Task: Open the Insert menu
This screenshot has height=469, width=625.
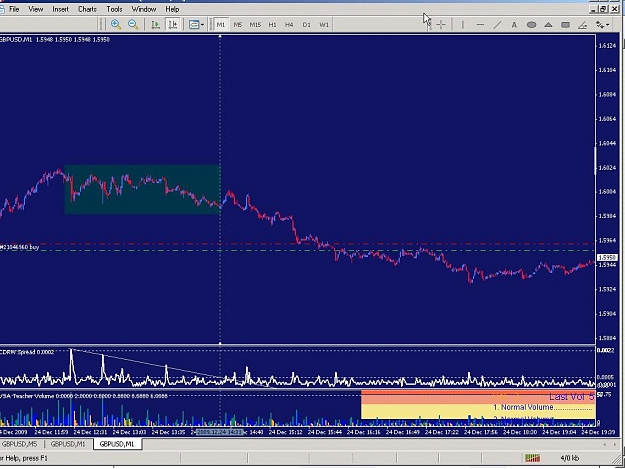Action: [61, 9]
